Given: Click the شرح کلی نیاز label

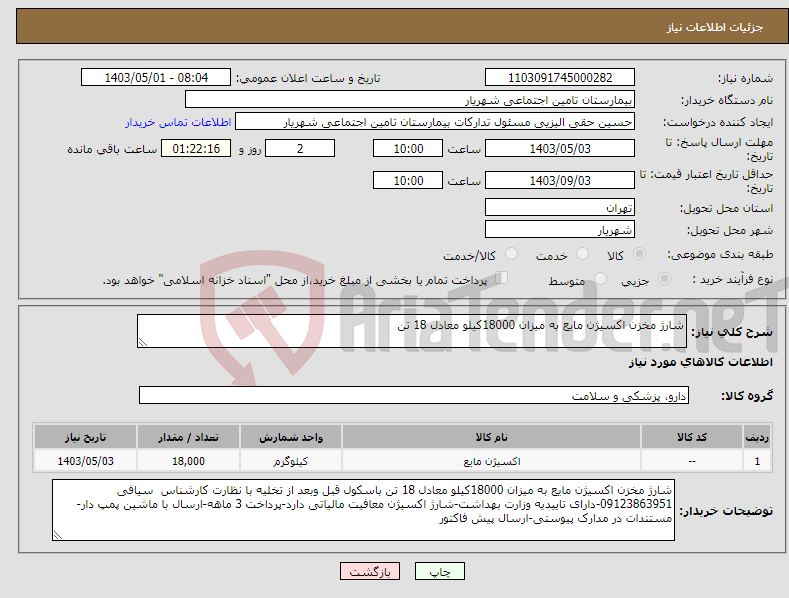Looking at the screenshot, I should click(732, 332).
